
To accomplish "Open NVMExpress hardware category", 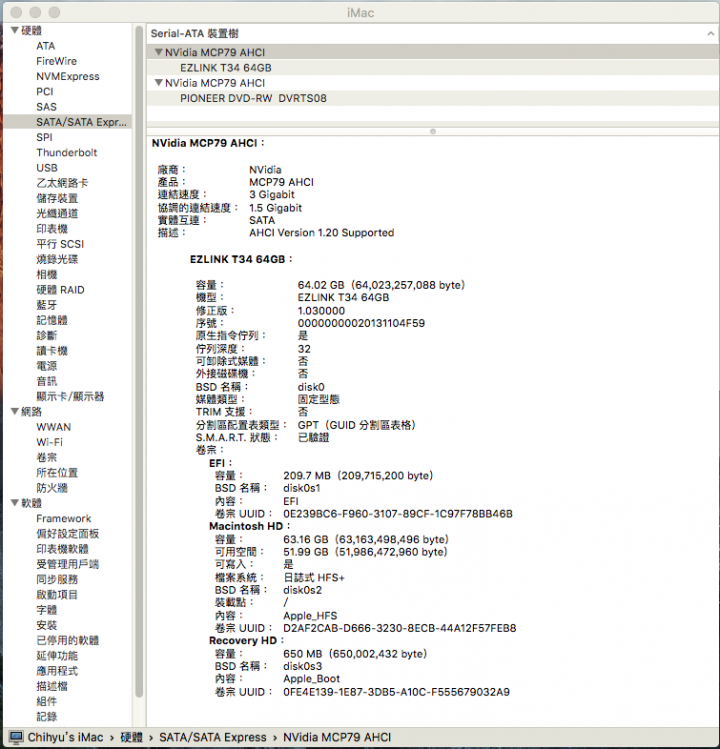I will [x=68, y=76].
